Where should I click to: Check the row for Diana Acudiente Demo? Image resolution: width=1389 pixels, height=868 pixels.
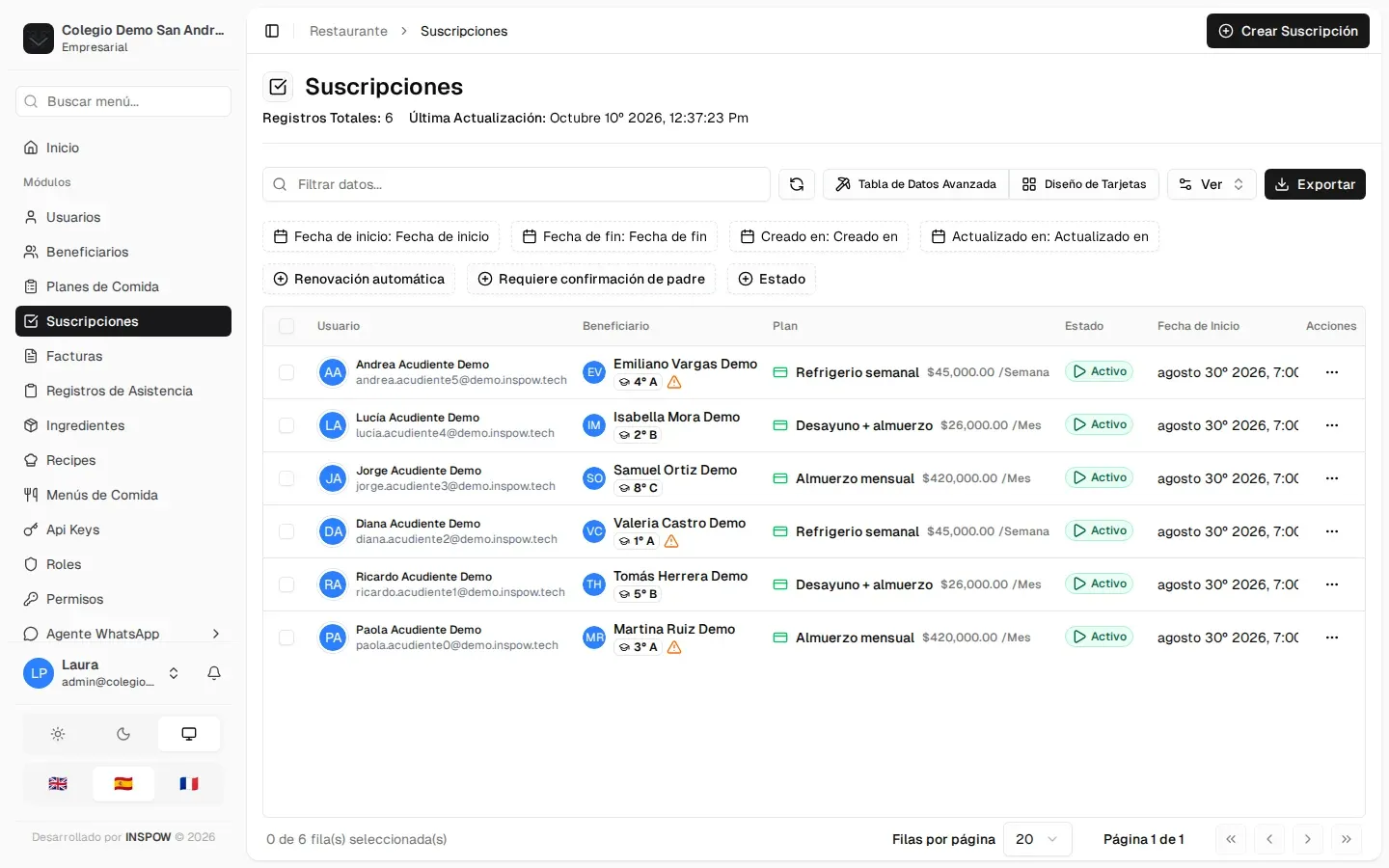click(x=286, y=531)
